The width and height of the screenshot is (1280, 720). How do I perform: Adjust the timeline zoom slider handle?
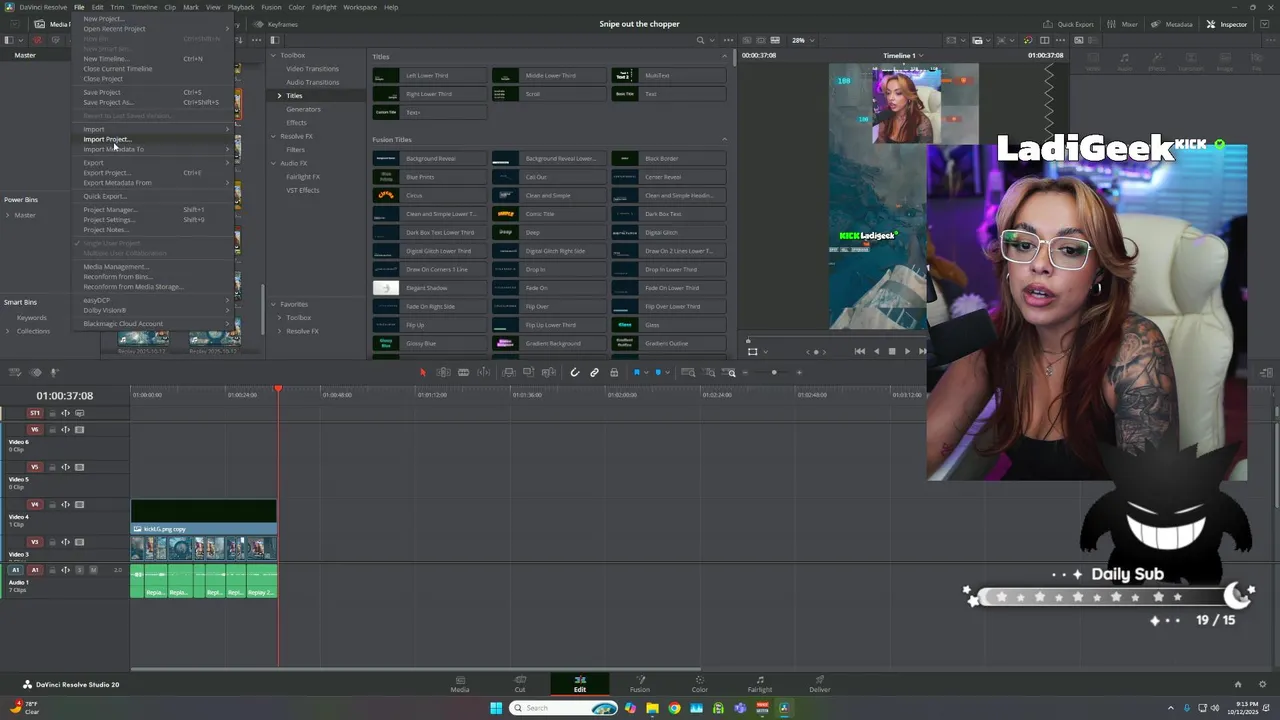(773, 372)
